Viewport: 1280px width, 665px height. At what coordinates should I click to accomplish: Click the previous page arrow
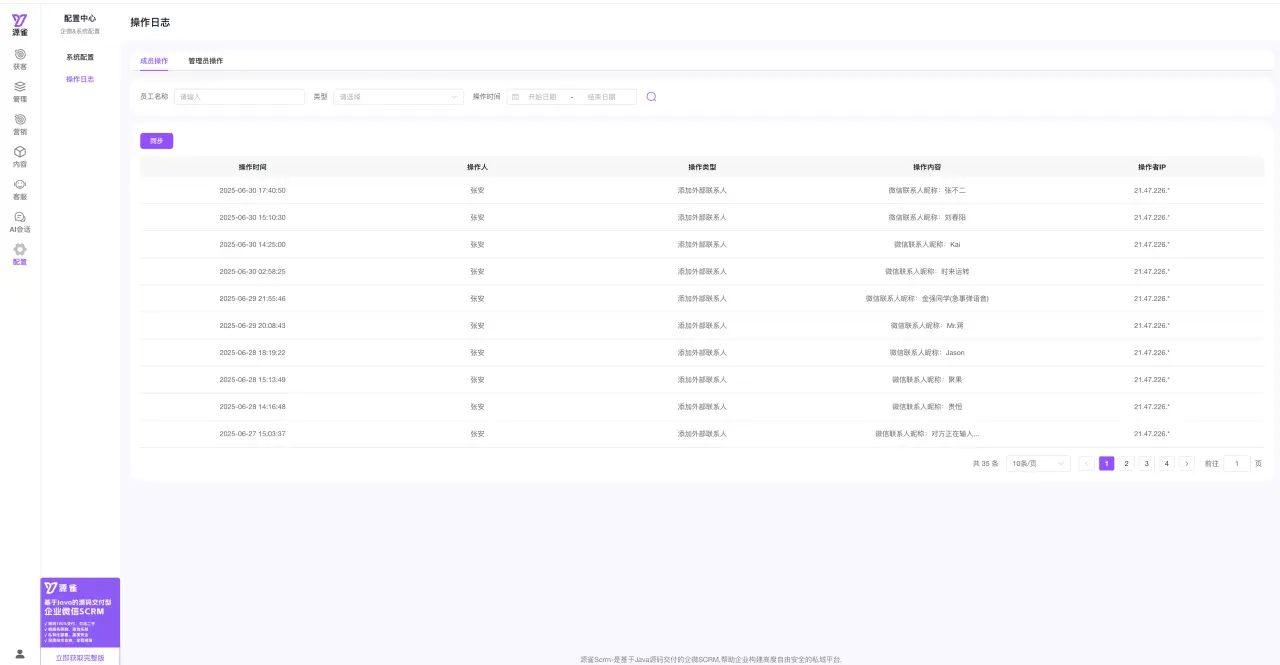click(1087, 464)
